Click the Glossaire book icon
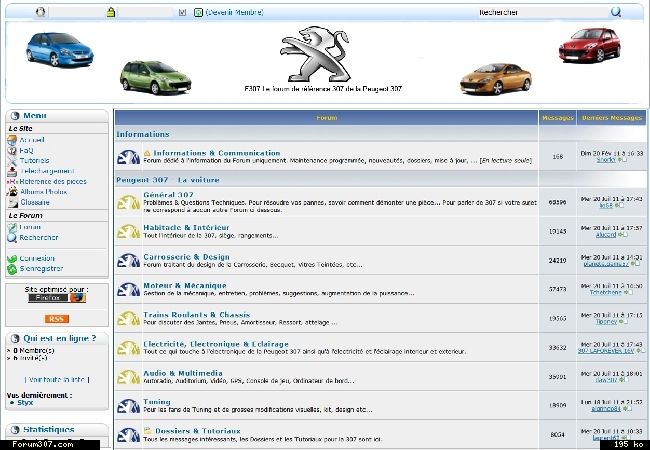 pos(13,203)
